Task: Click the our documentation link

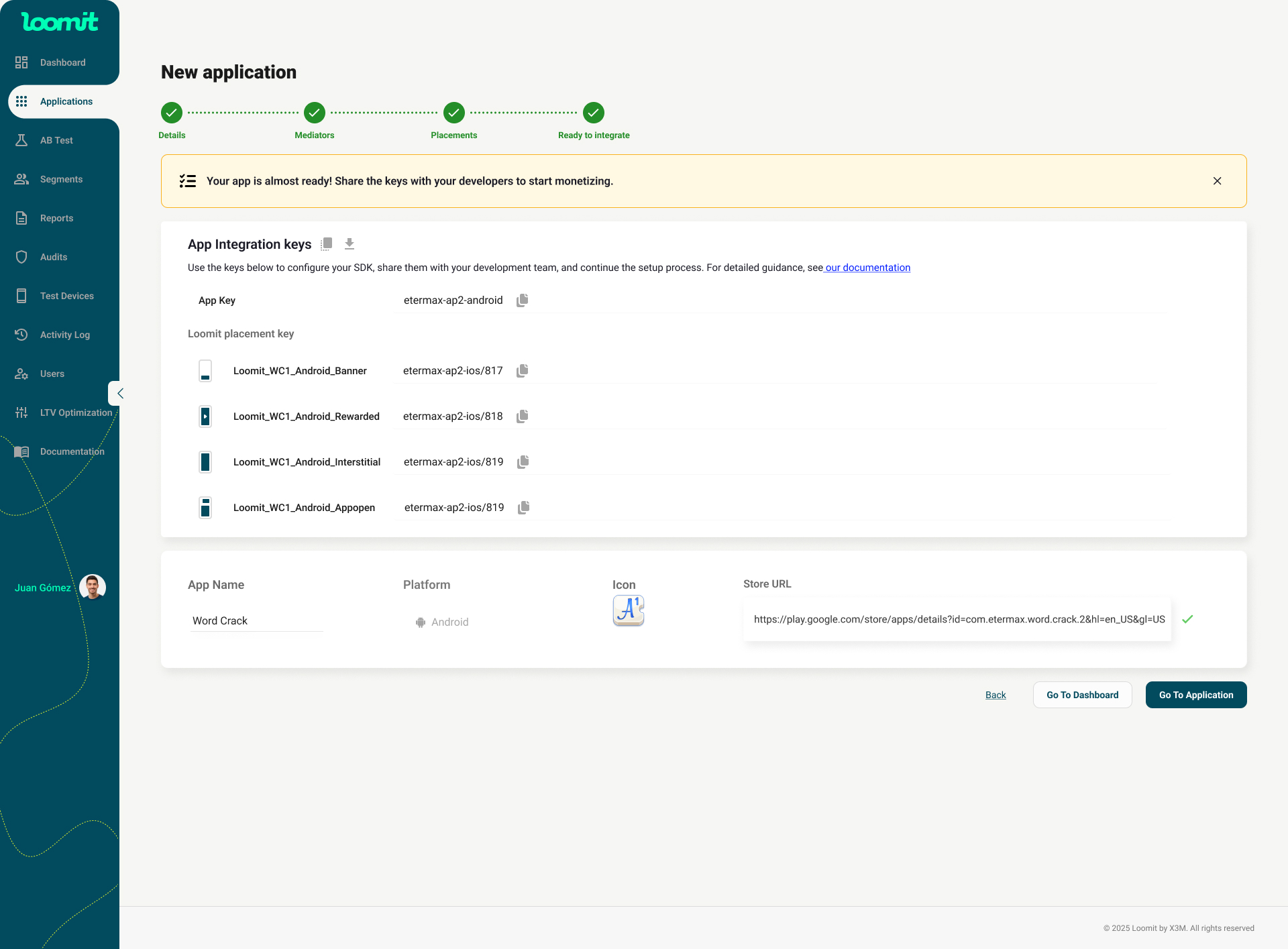Action: click(x=867, y=268)
